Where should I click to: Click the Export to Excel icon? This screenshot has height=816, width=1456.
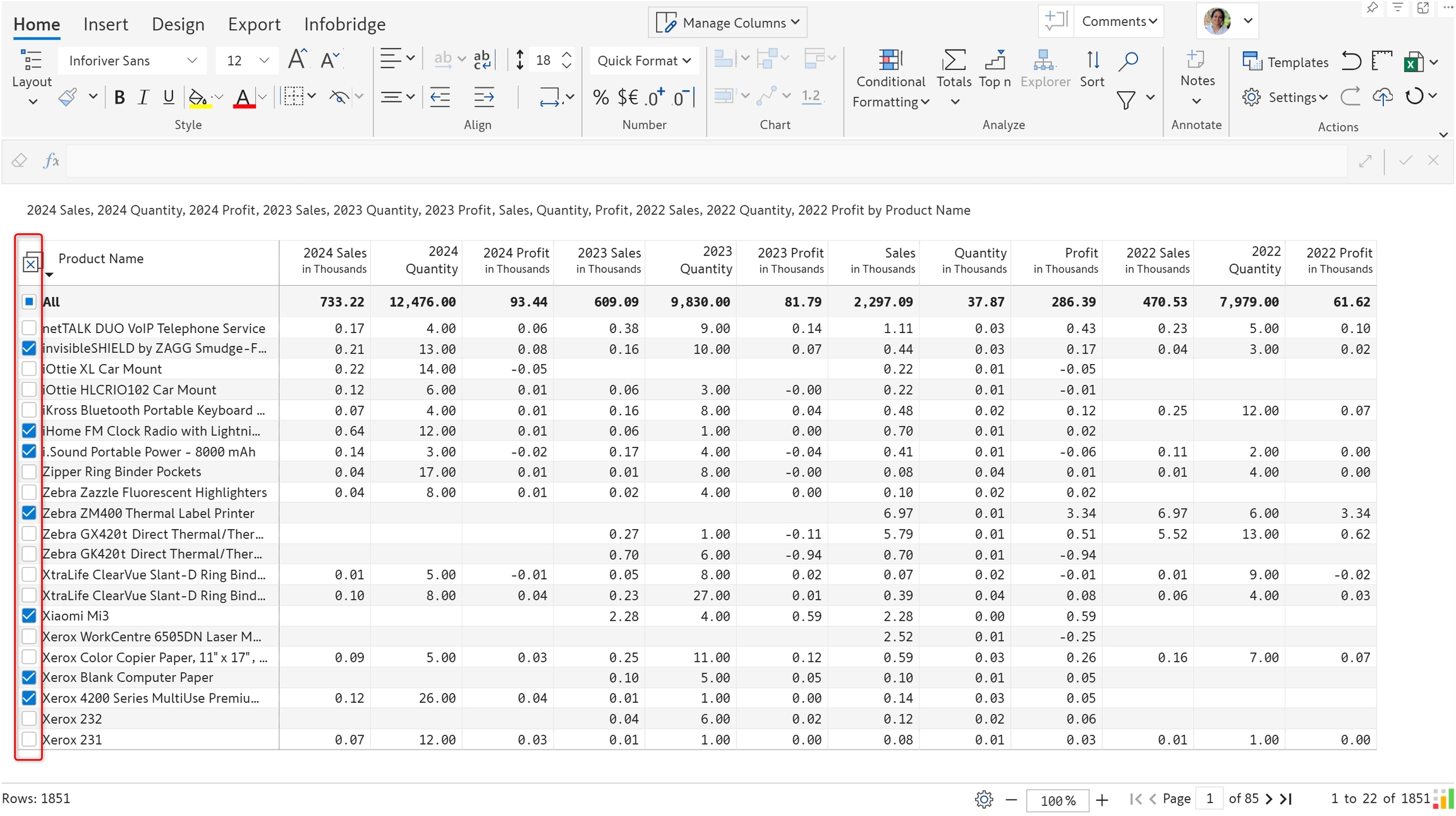tap(1413, 62)
